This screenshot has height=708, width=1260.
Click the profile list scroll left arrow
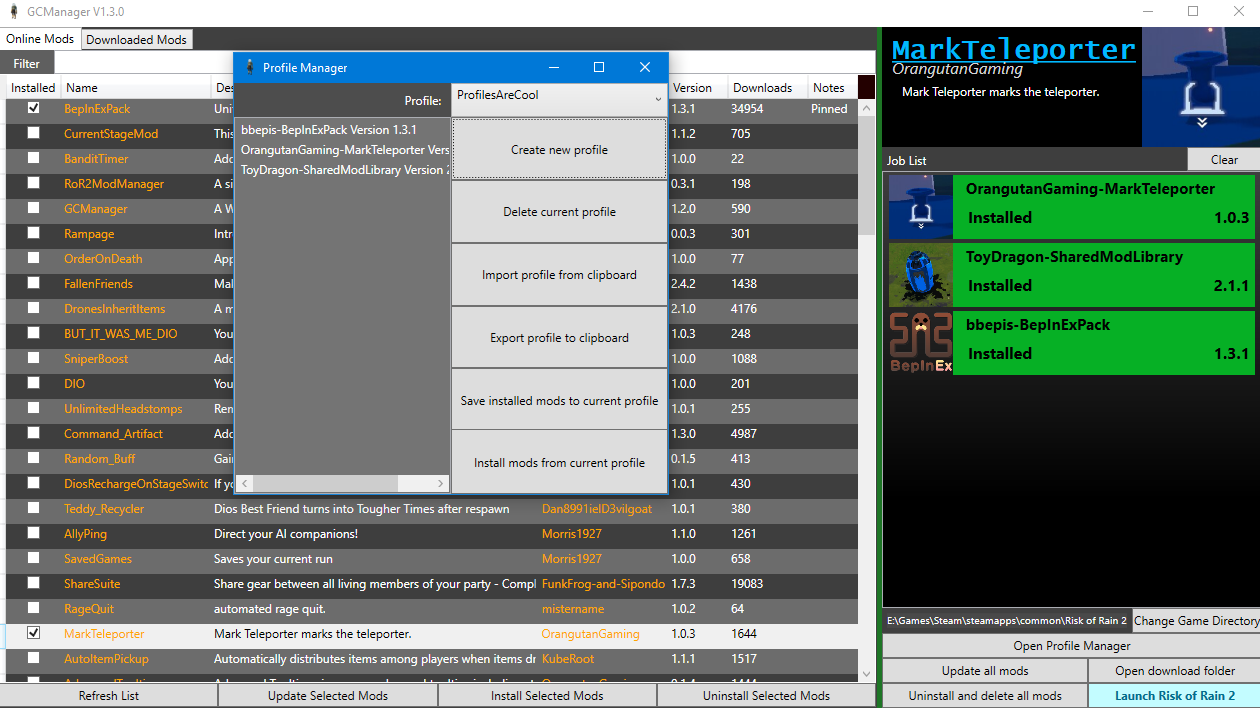pos(245,484)
